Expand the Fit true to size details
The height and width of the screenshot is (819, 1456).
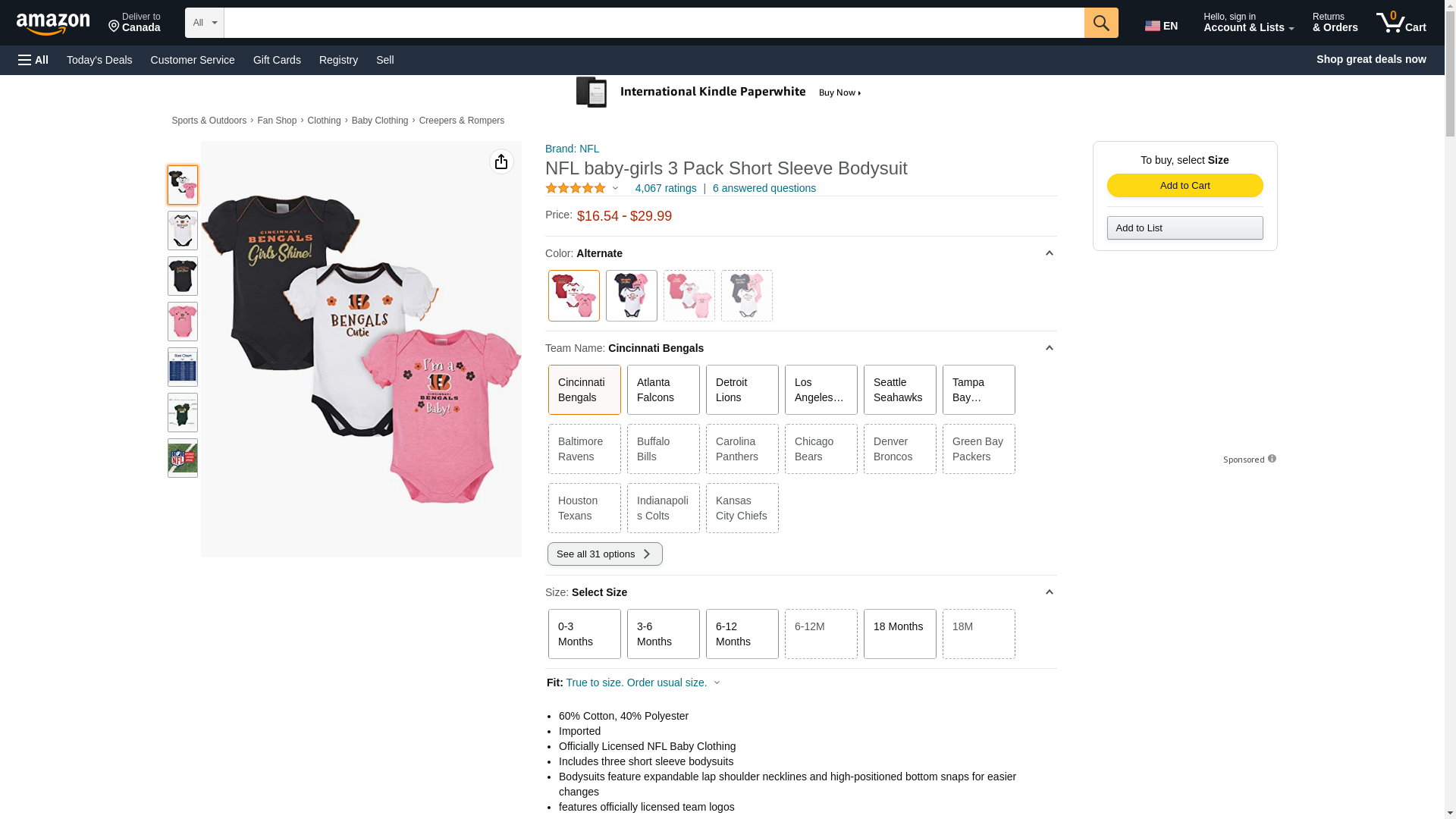pyautogui.click(x=717, y=682)
